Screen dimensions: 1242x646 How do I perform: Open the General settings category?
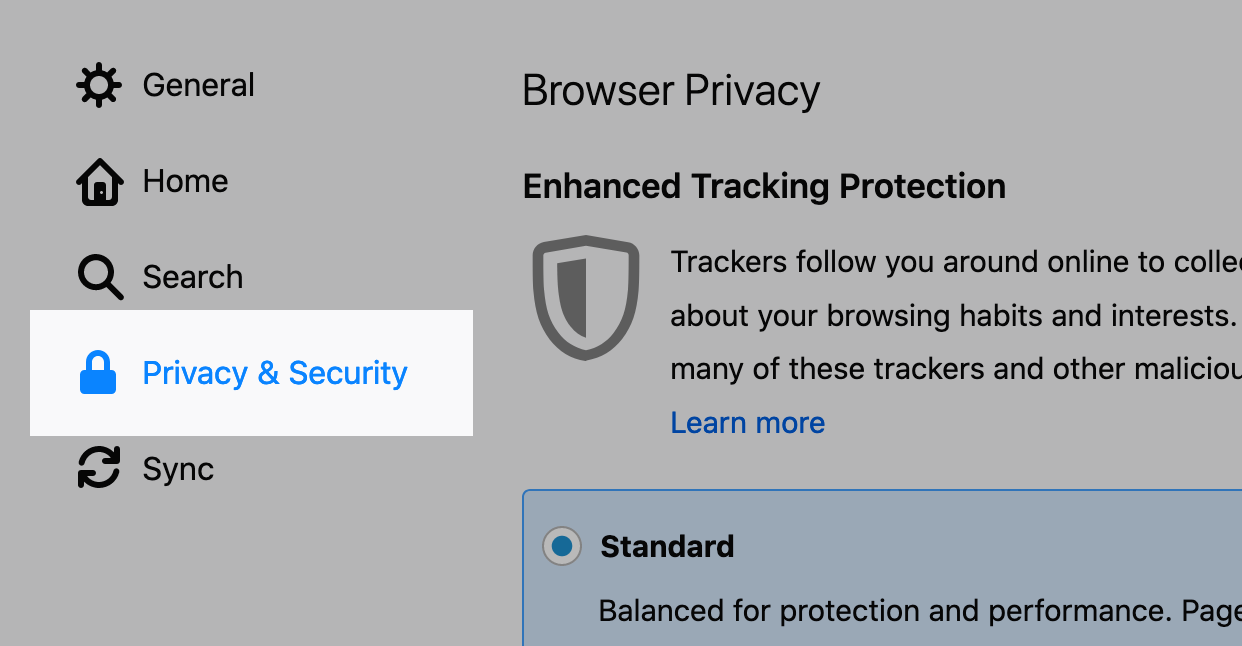coord(198,85)
